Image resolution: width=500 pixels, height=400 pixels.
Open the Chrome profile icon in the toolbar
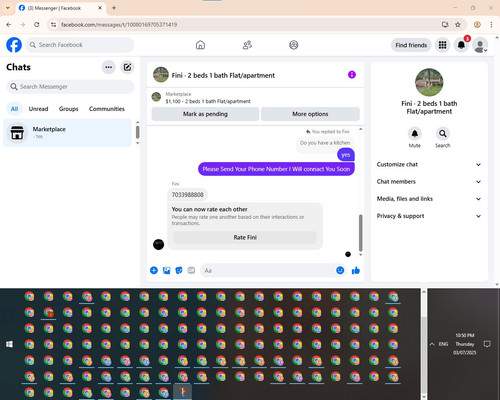click(477, 24)
